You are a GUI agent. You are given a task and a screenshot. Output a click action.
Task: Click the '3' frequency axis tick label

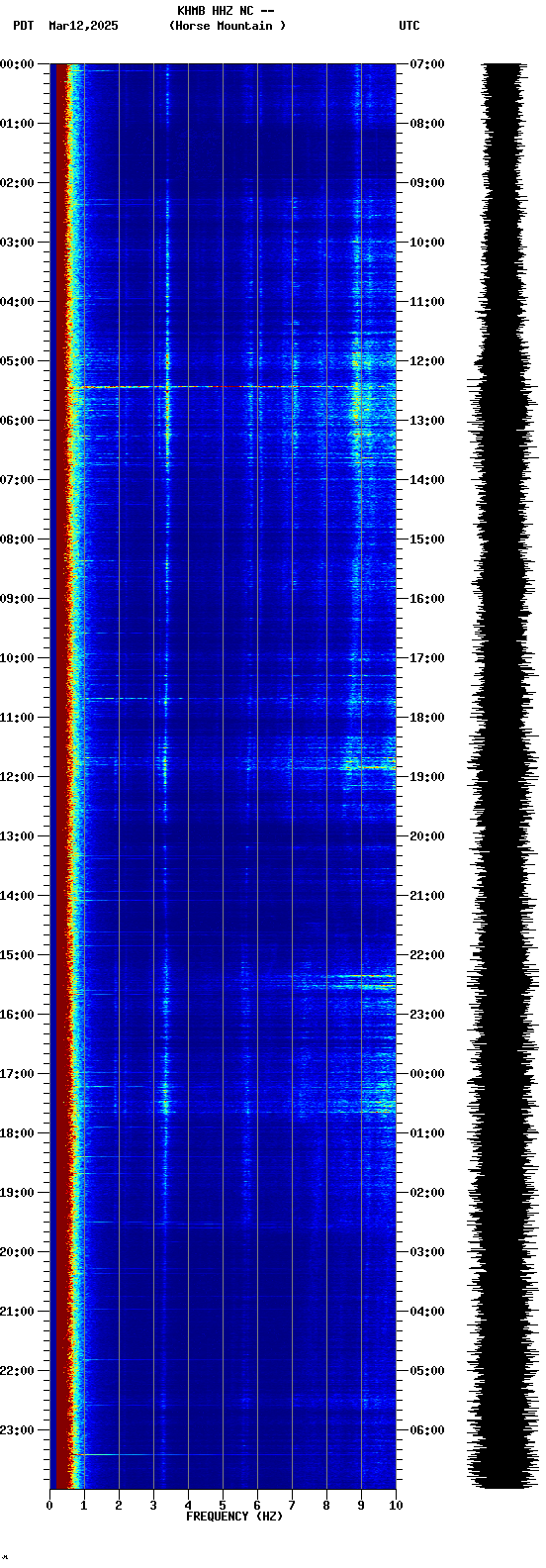[x=153, y=1506]
